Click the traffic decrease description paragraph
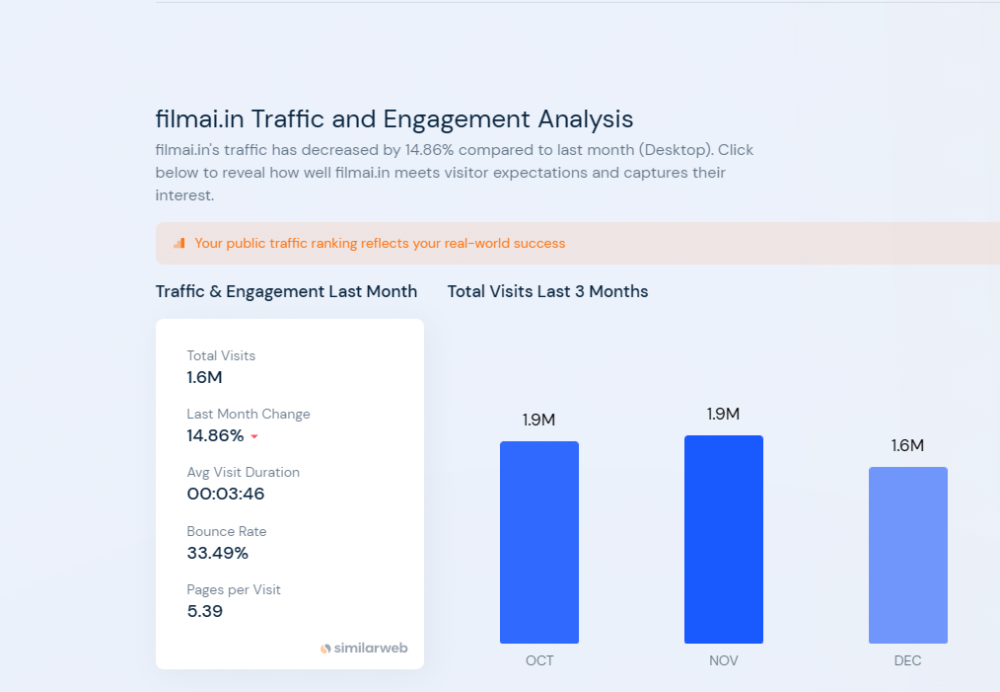Image resolution: width=1000 pixels, height=692 pixels. [x=454, y=173]
